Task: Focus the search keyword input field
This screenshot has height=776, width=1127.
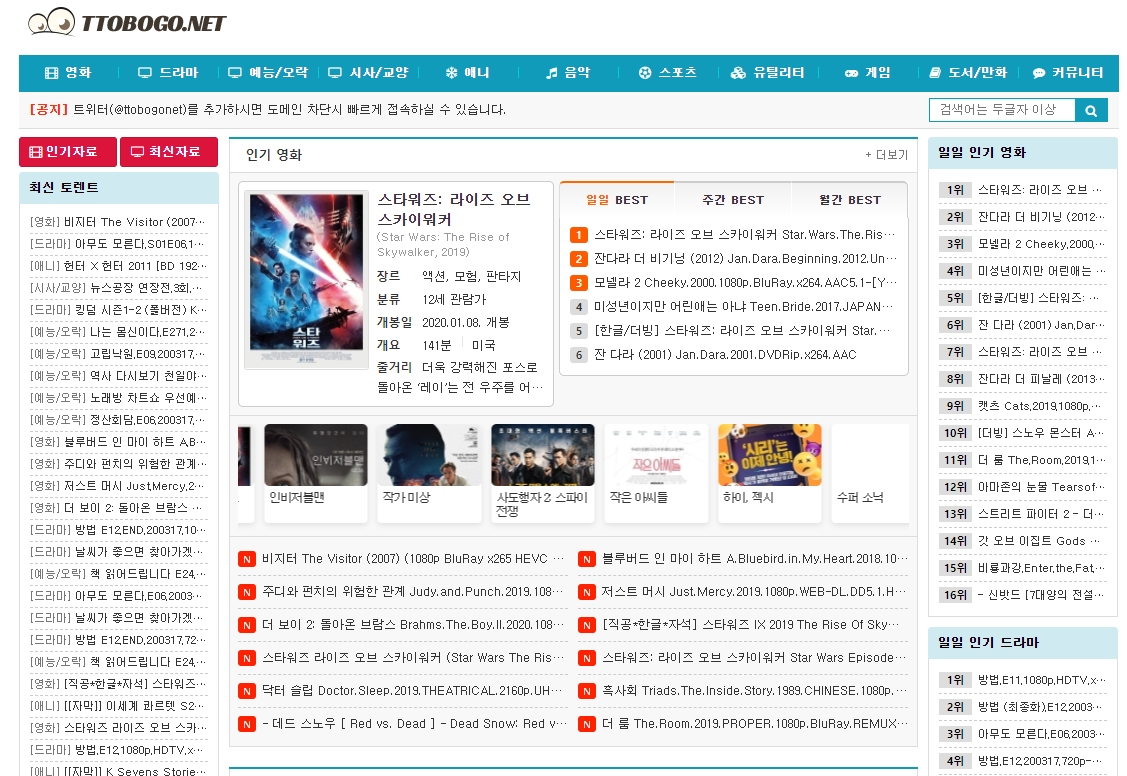Action: coord(1002,110)
